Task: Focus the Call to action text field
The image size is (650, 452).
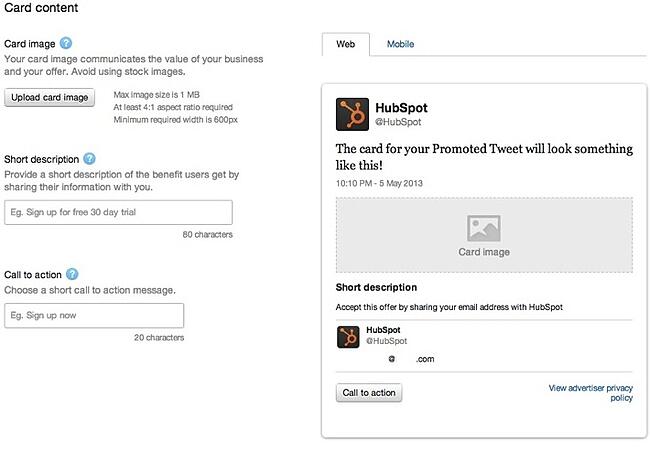Action: coord(94,316)
